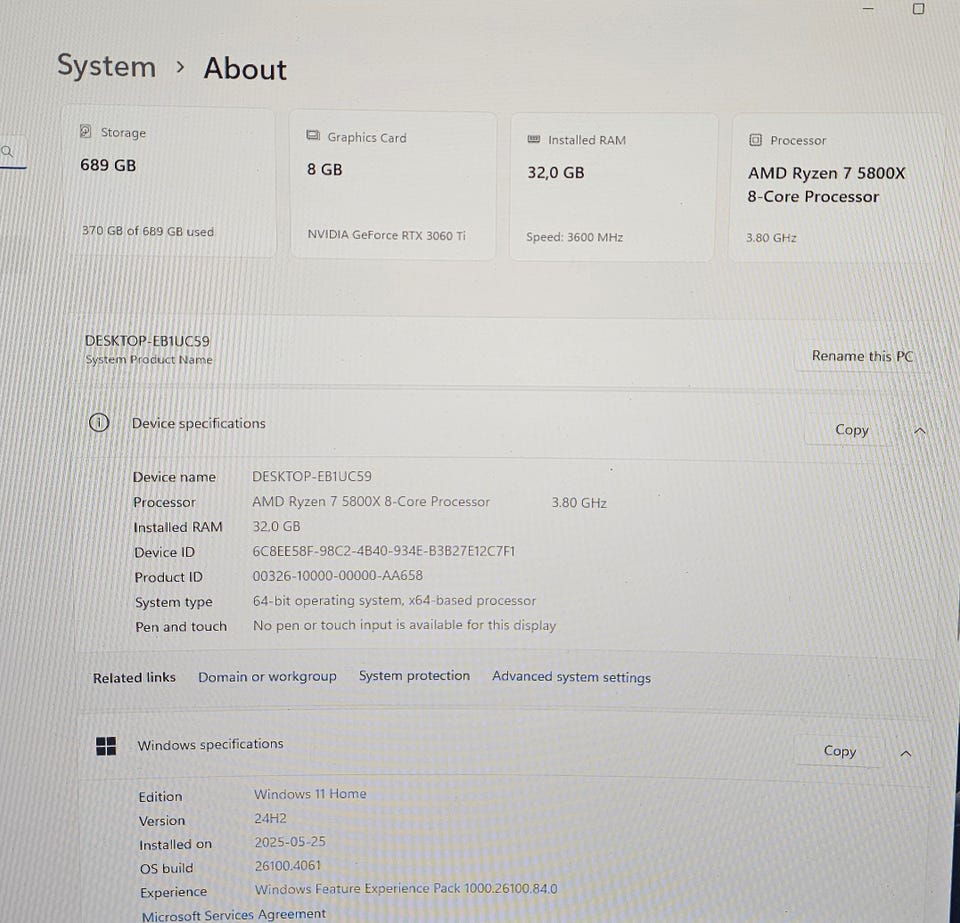Maximize the Settings window

click(x=918, y=9)
